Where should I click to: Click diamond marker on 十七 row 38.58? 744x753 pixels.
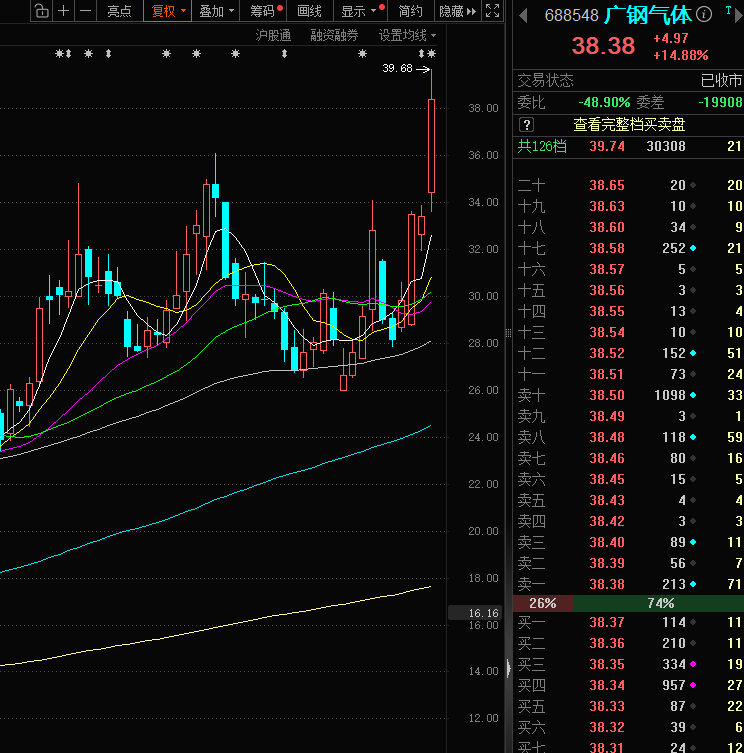tap(693, 248)
